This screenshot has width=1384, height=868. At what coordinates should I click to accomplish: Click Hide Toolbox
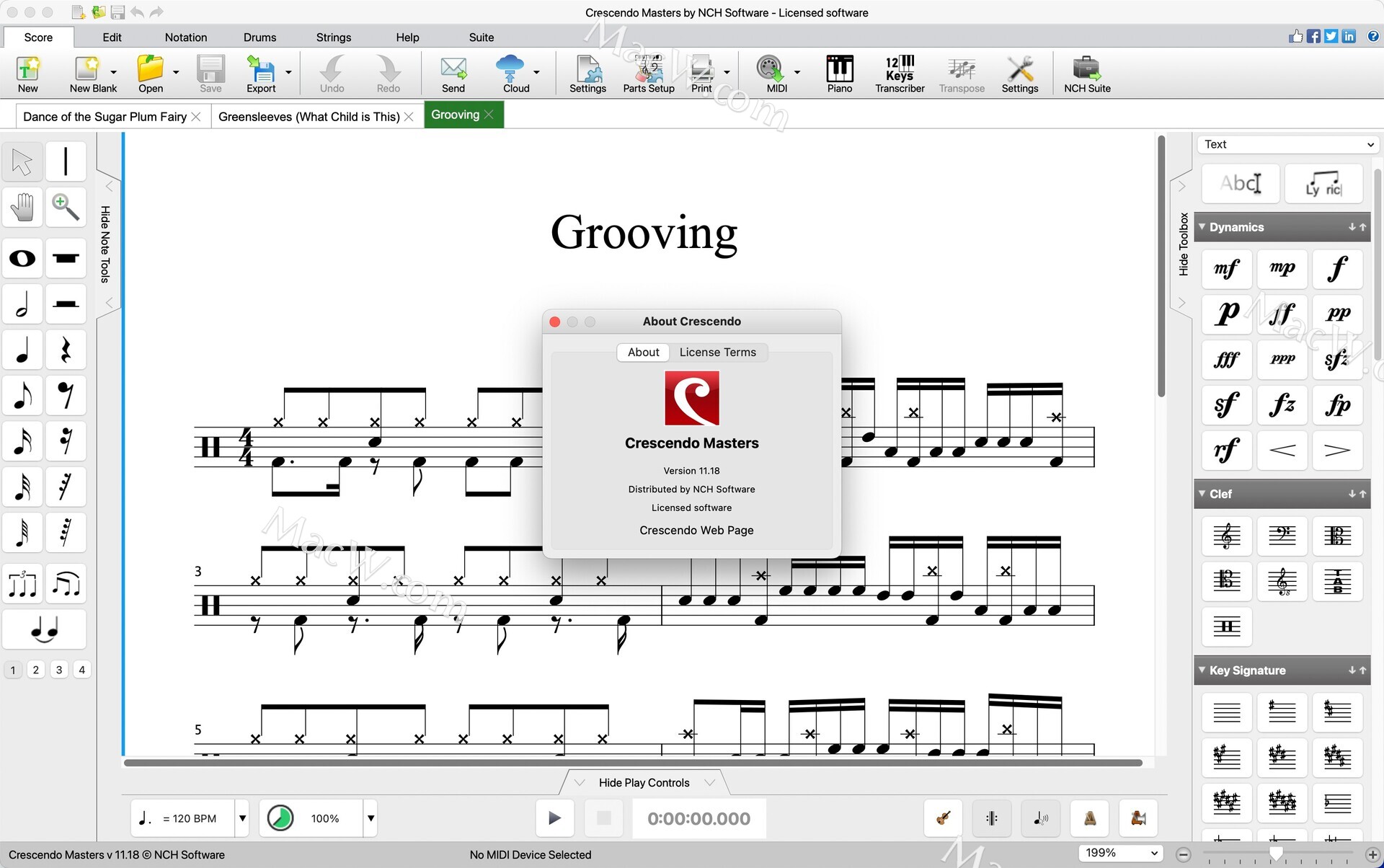pyautogui.click(x=1184, y=244)
